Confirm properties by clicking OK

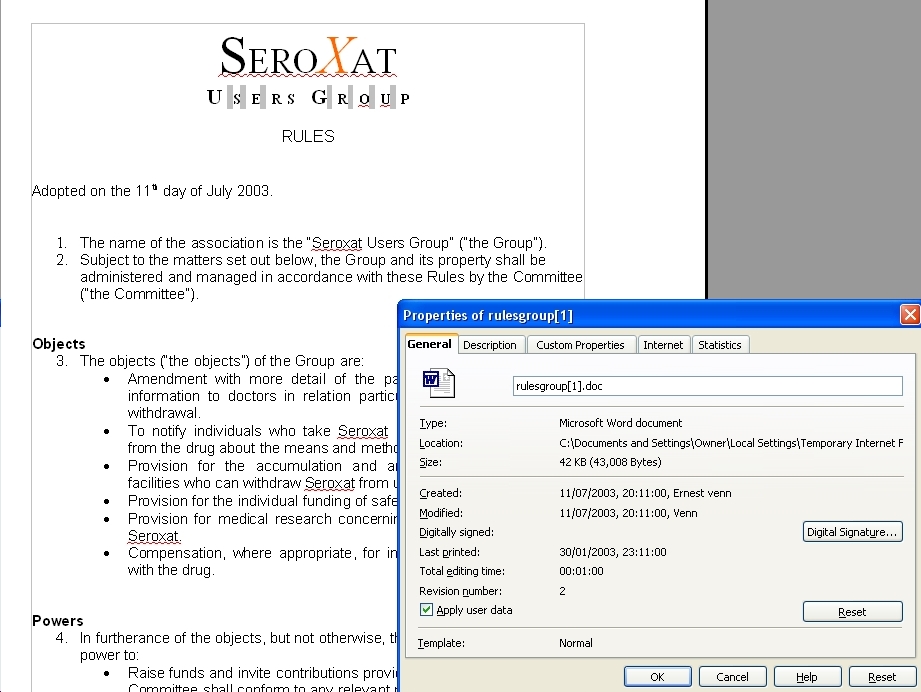(x=657, y=676)
